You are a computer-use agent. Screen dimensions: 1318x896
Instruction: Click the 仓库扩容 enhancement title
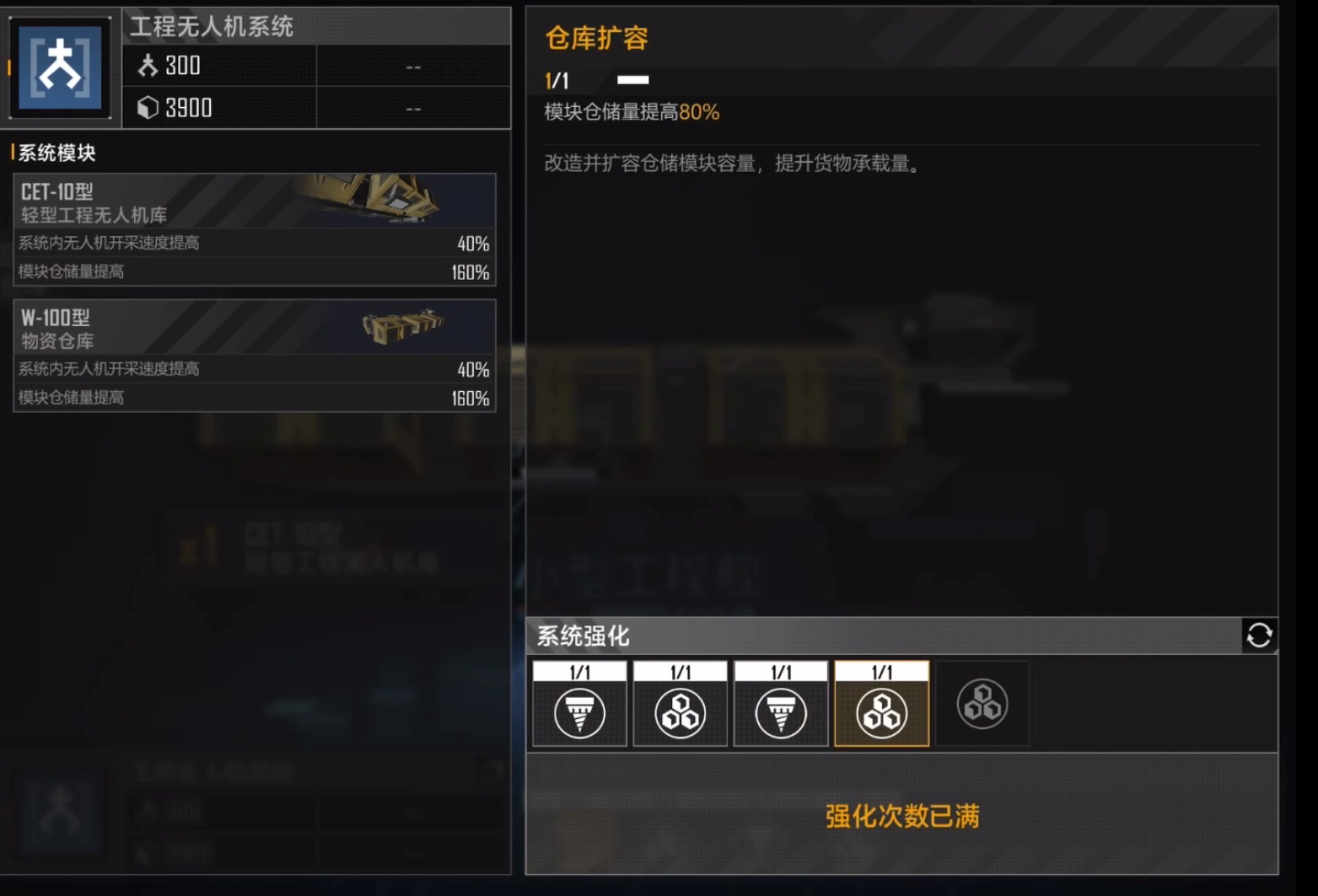tap(597, 38)
